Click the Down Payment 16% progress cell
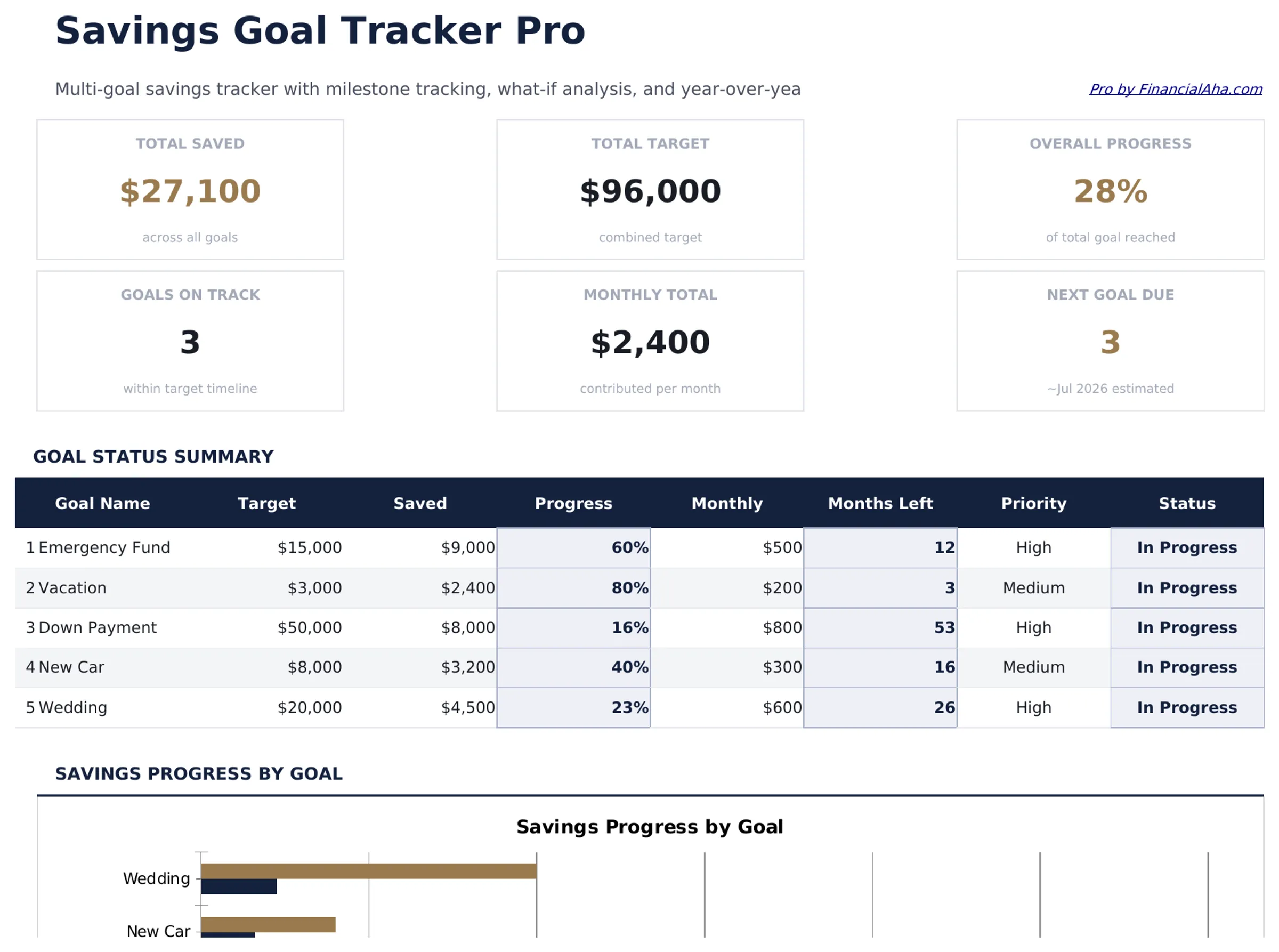The height and width of the screenshot is (952, 1279). point(574,627)
